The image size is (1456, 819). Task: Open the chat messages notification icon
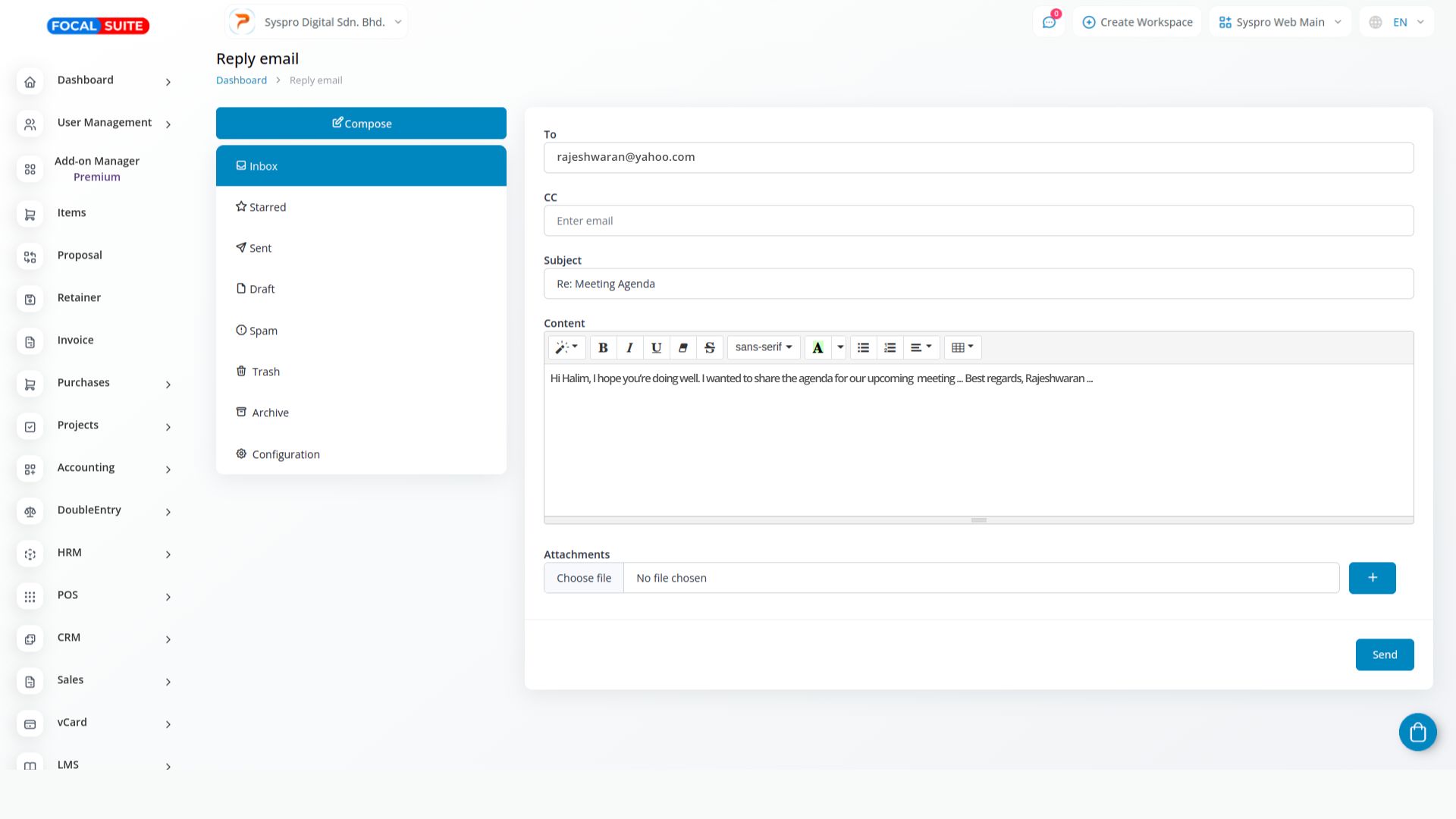click(1049, 22)
